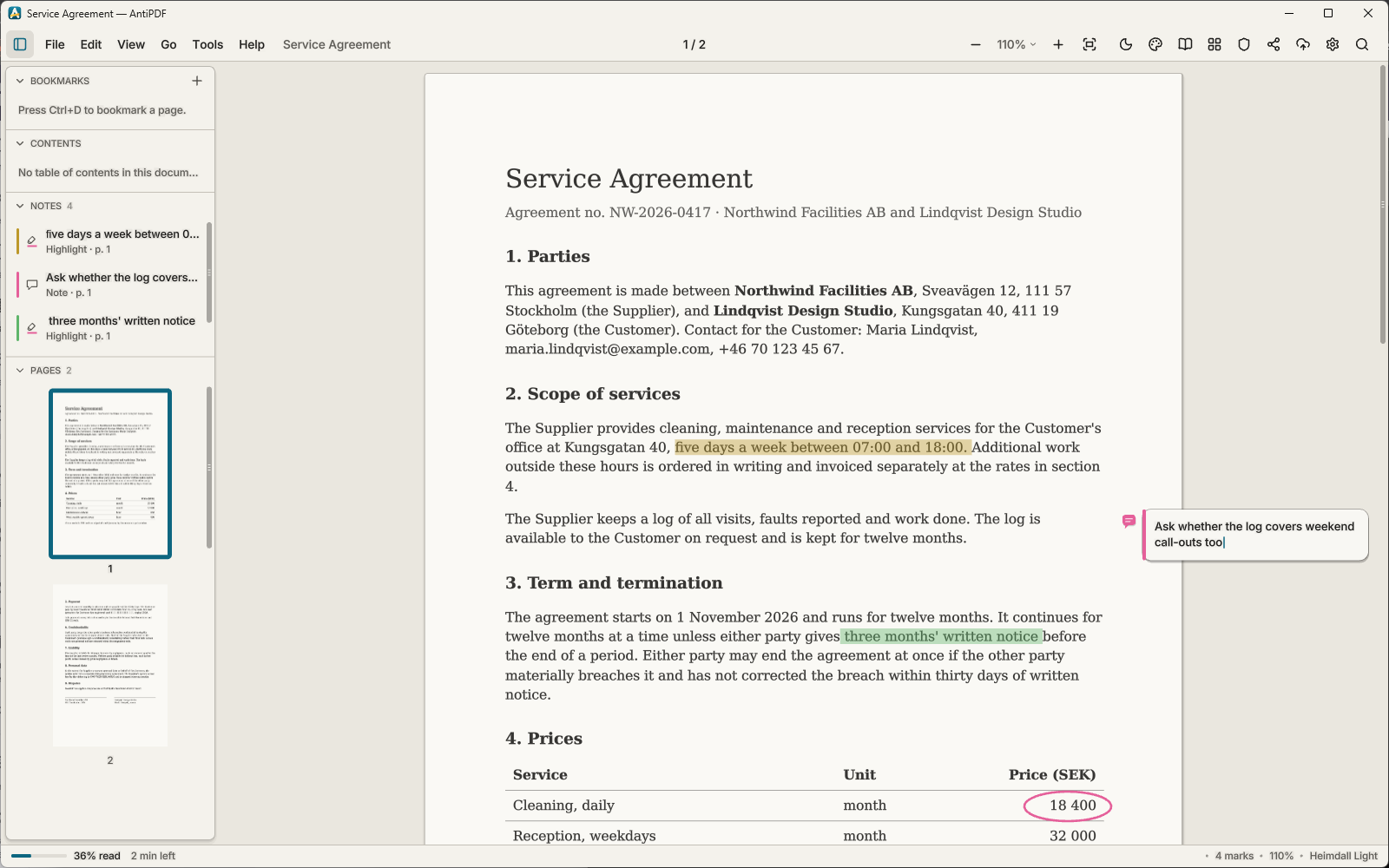Open the 110% zoom level dropdown
The image size is (1389, 868).
click(1017, 44)
